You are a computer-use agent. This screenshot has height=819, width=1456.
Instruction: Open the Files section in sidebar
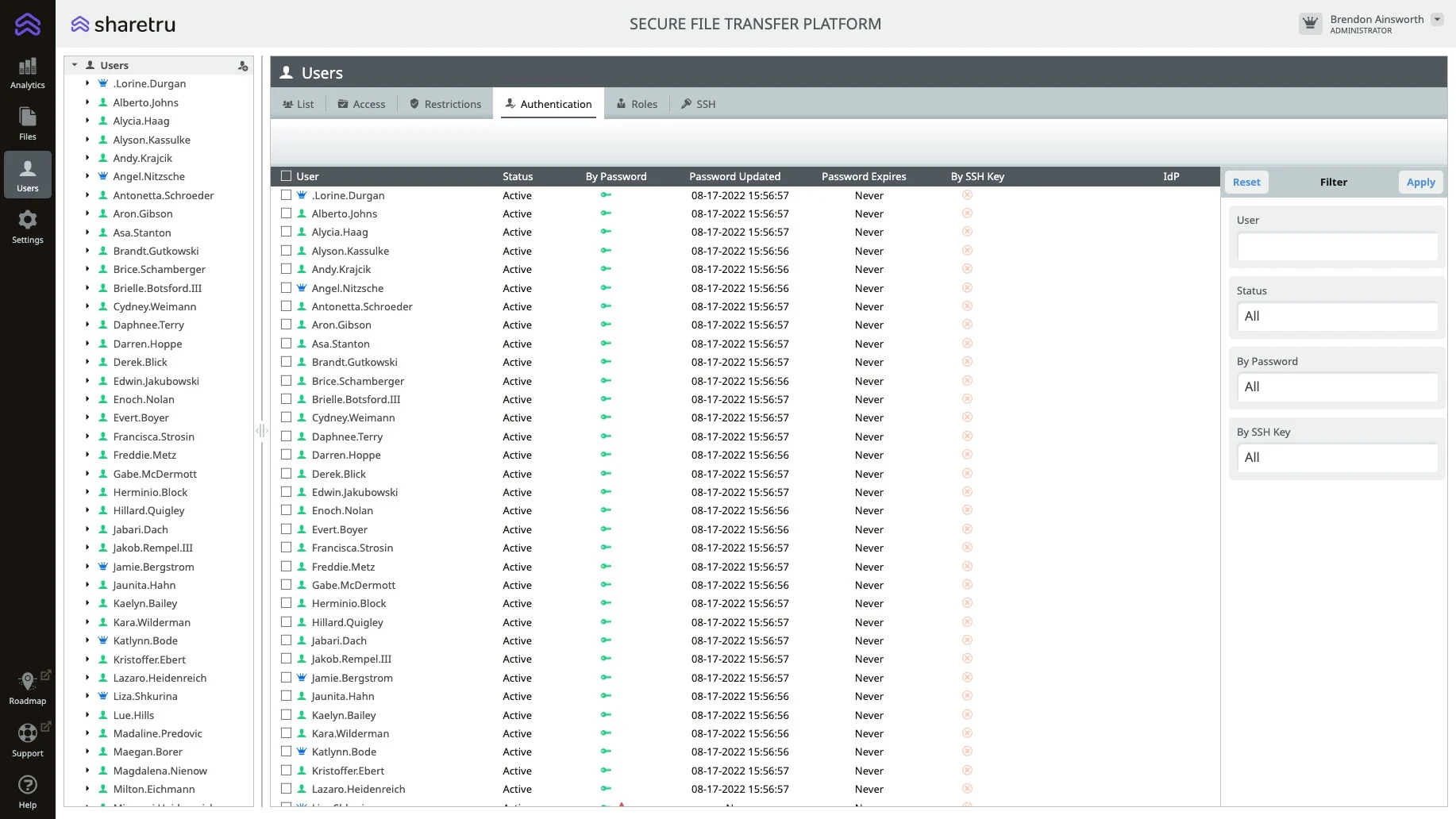(x=28, y=124)
